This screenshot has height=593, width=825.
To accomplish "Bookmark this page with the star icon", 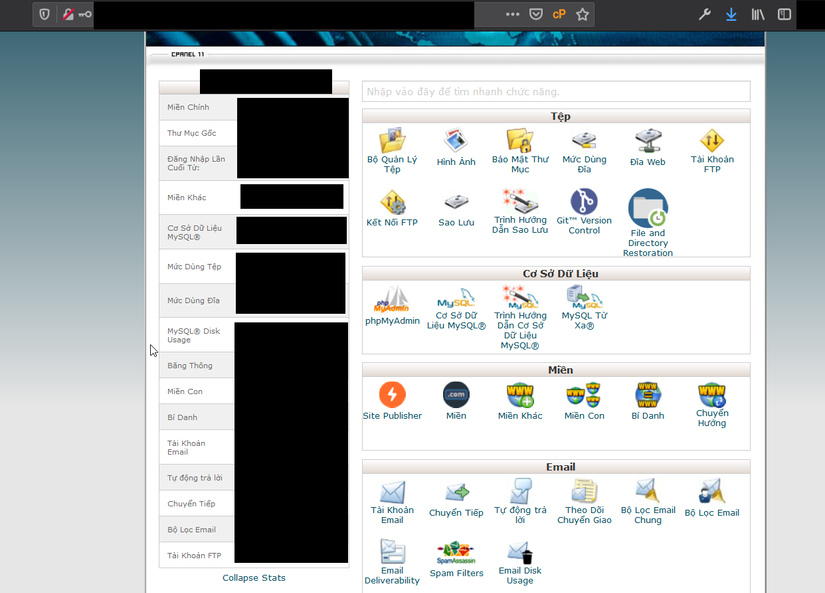I will coord(582,14).
